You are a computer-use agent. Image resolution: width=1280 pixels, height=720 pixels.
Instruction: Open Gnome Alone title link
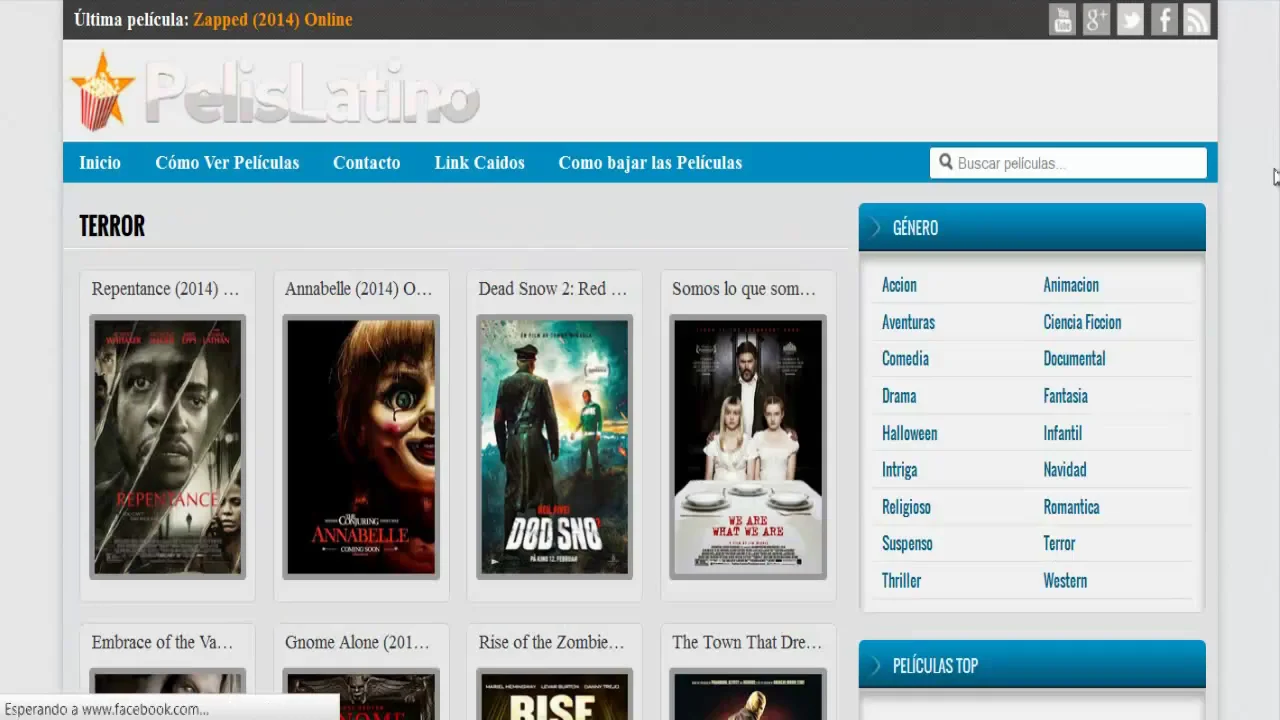[357, 642]
